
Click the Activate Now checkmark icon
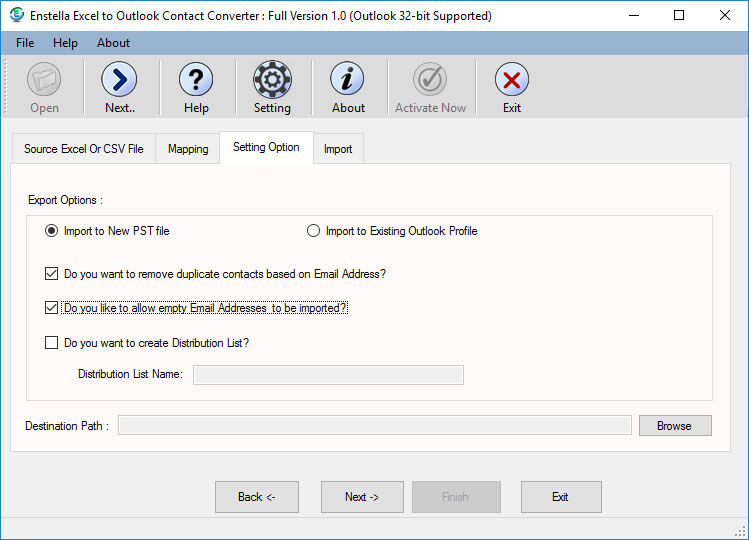coord(430,80)
